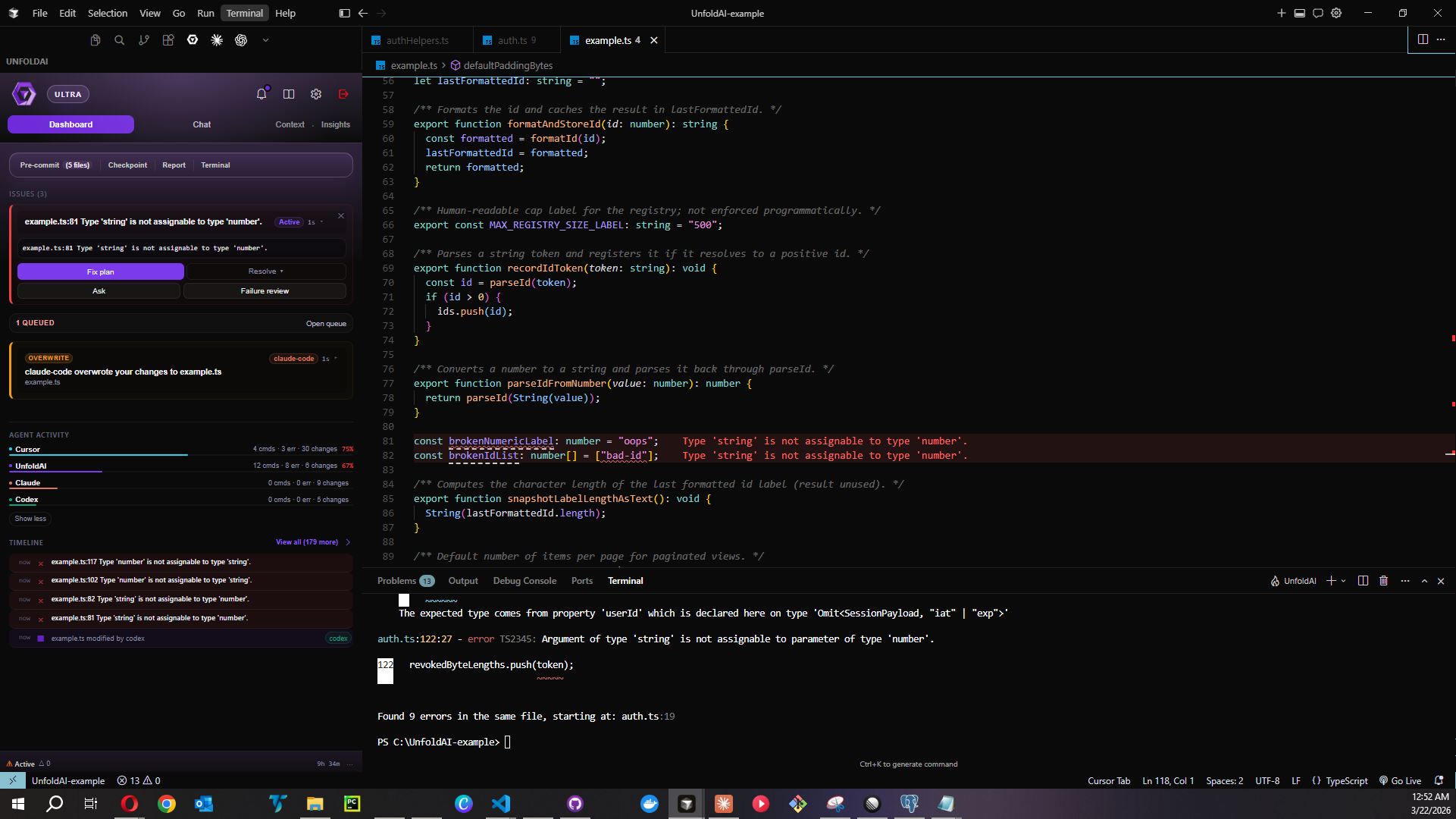Viewport: 1456px width, 819px height.
Task: Open the Terminal menu
Action: [x=244, y=13]
